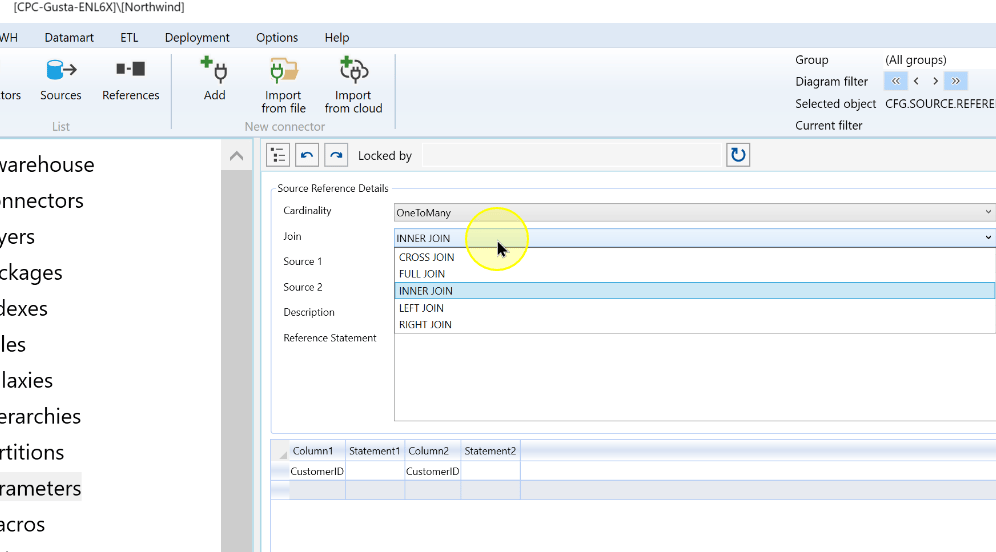Select the CustomerID row header

click(280, 471)
